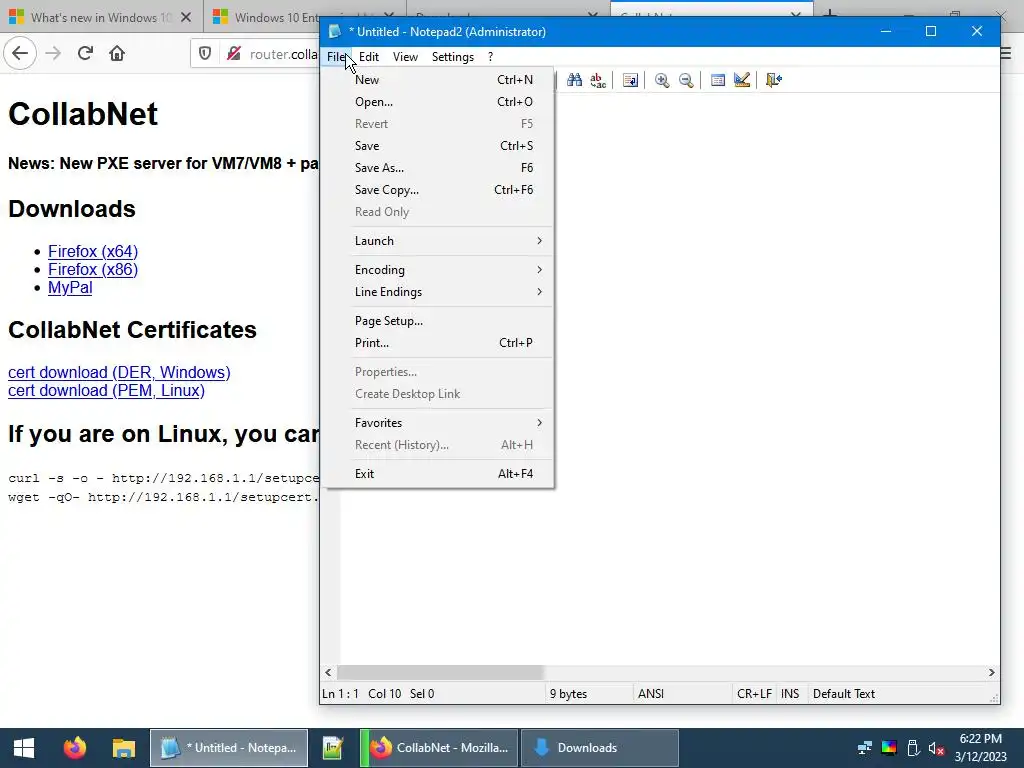Viewport: 1024px width, 768px height.
Task: Close the 'What's new in Windows 10' tab
Action: pyautogui.click(x=186, y=18)
